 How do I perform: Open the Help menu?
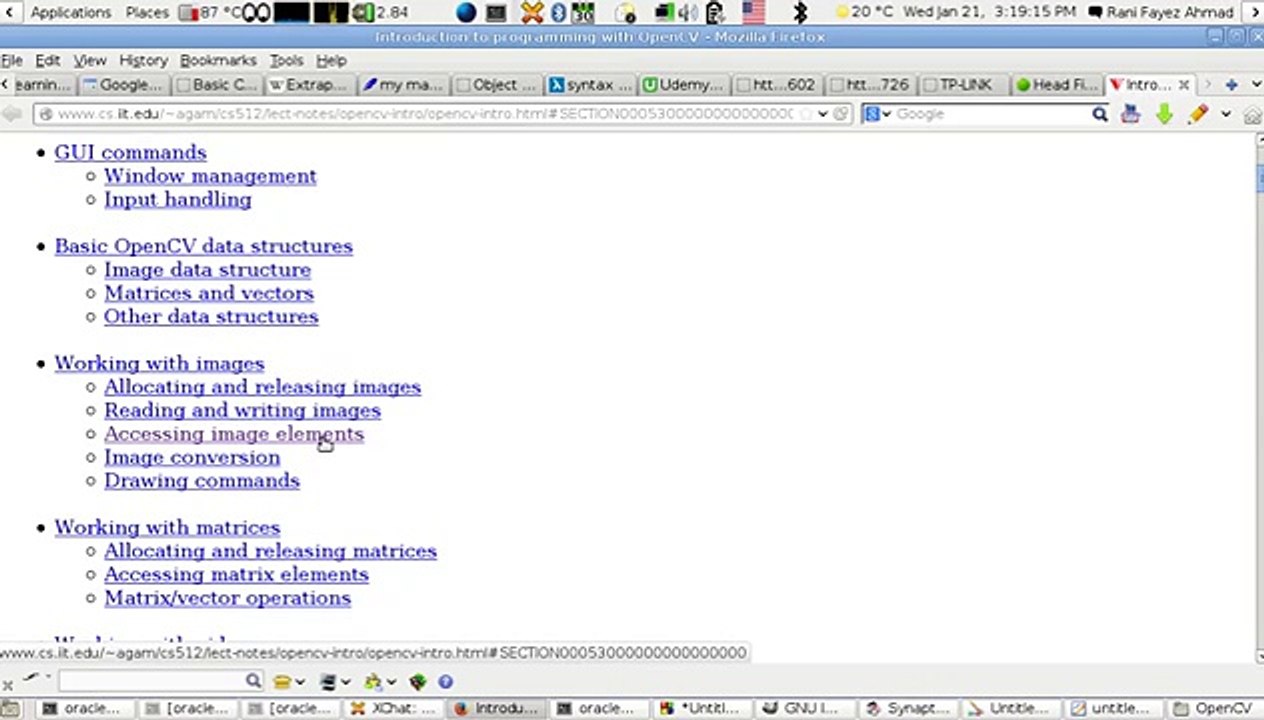331,60
